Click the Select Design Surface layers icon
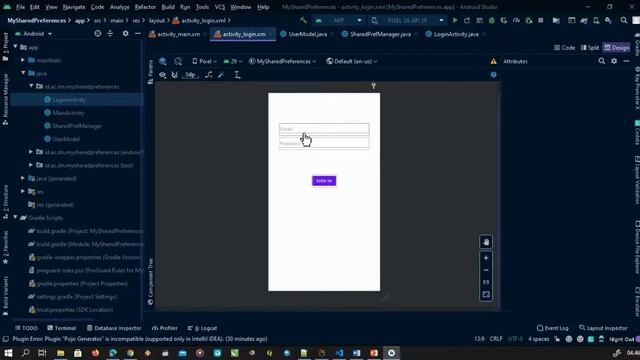Image resolution: width=640 pixels, height=360 pixels. coord(162,61)
